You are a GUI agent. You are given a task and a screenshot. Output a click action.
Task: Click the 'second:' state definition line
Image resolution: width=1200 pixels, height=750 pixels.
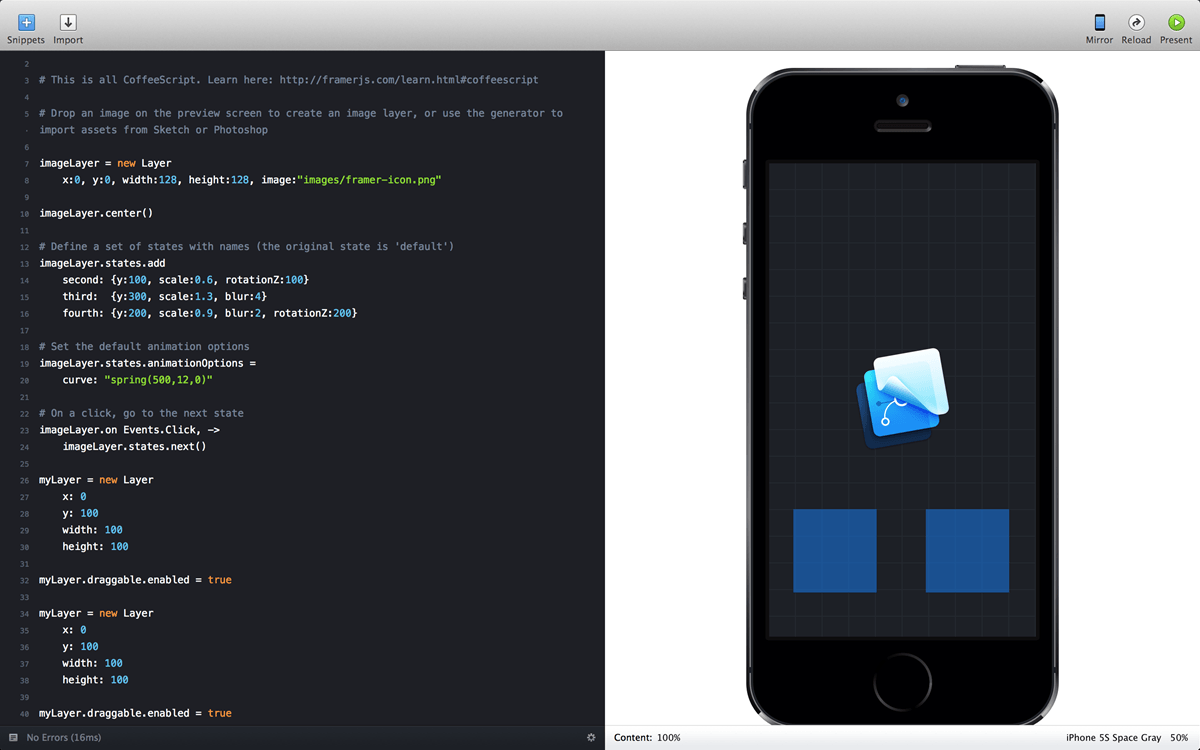(186, 280)
